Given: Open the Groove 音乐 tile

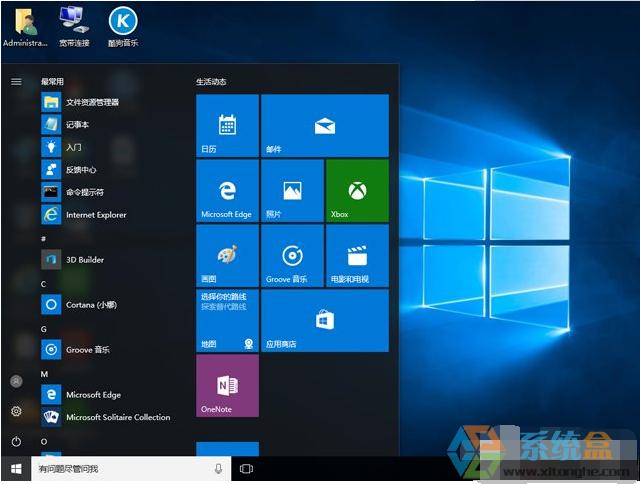Looking at the screenshot, I should [292, 255].
